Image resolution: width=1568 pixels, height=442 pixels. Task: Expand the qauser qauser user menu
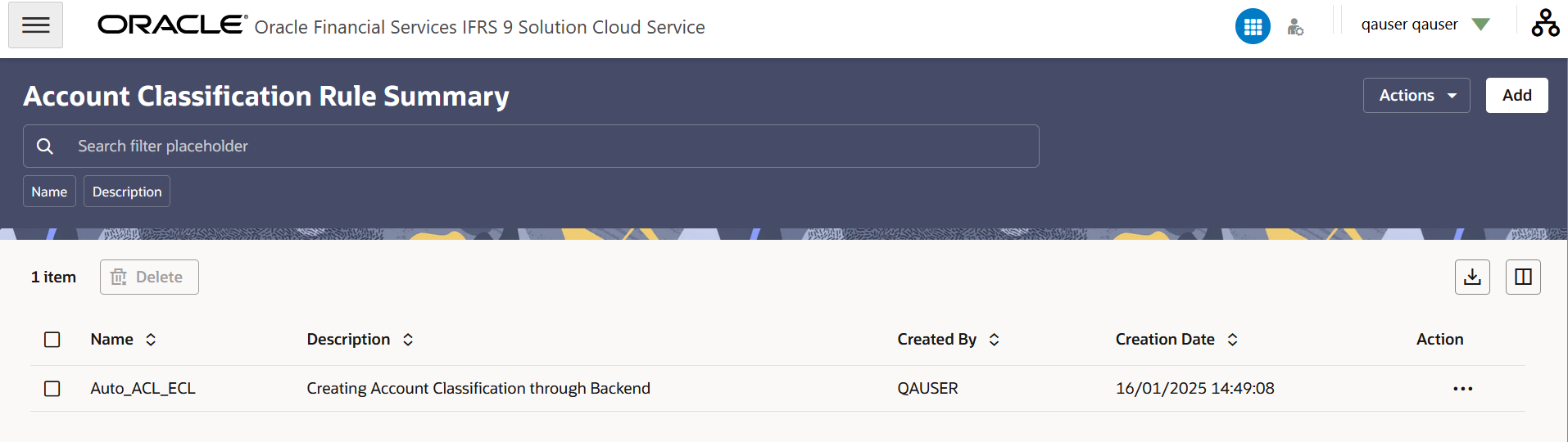tap(1425, 25)
